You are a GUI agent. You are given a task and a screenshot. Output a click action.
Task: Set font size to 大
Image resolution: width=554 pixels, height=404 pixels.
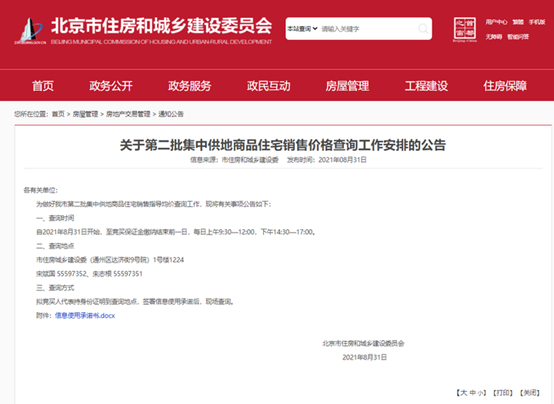coord(464,393)
